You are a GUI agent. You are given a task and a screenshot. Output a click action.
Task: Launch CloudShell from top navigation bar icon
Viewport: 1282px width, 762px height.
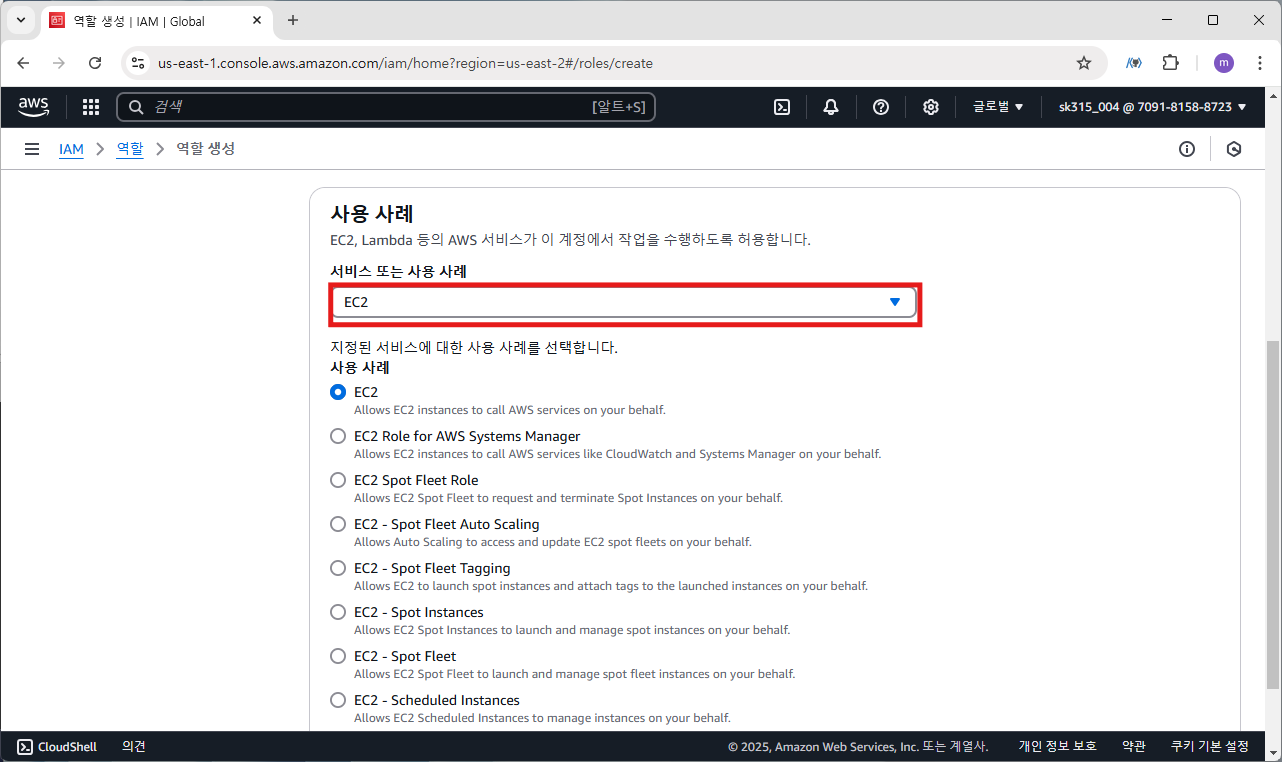tap(782, 107)
